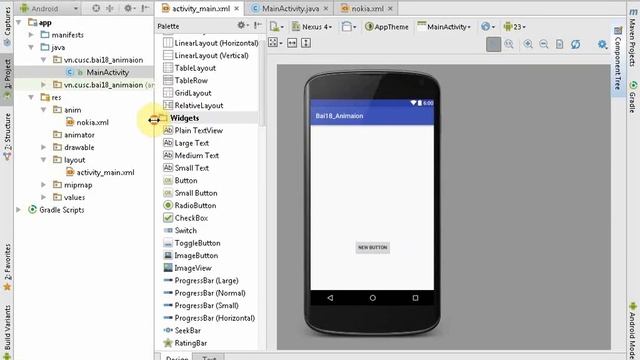Open the API level 23 dropdown
This screenshot has height=360, width=640.
click(515, 27)
